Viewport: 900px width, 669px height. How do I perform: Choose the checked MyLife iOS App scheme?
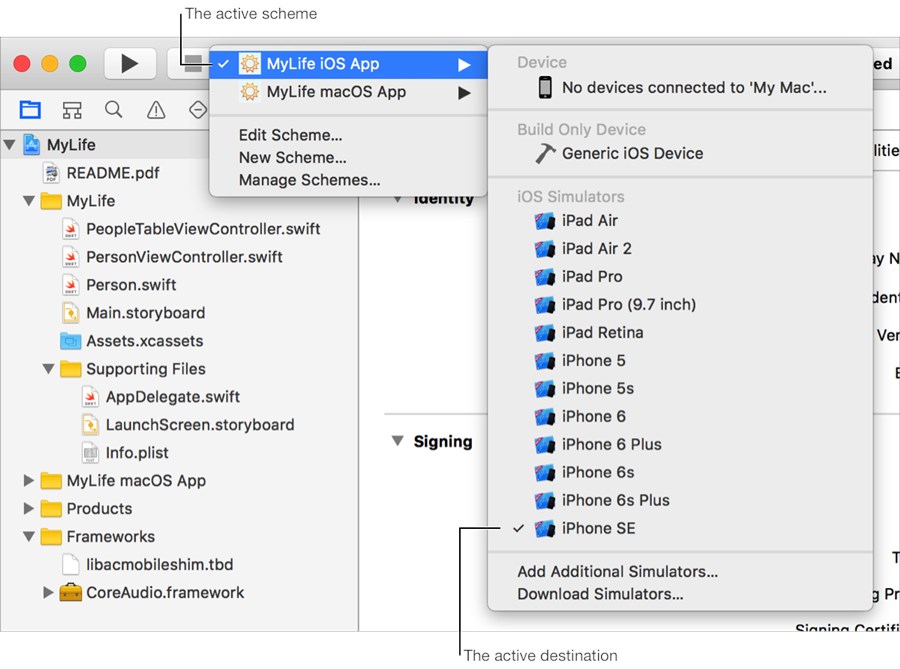[322, 64]
